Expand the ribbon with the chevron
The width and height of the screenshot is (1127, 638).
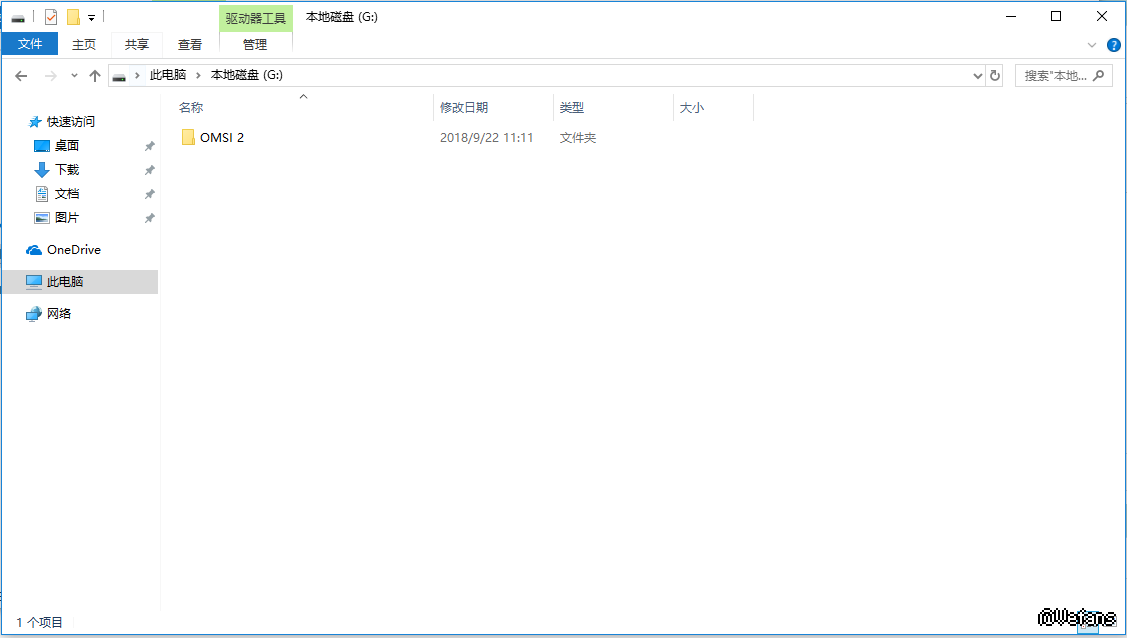(1092, 45)
